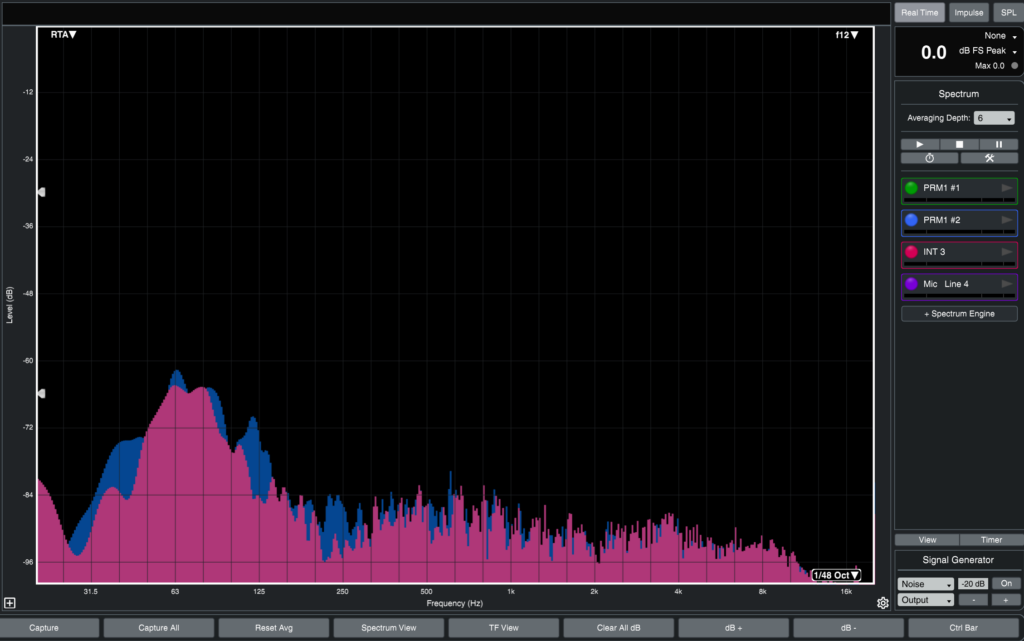
Task: Click the upper threshold handle near -30 dB
Action: 42,192
